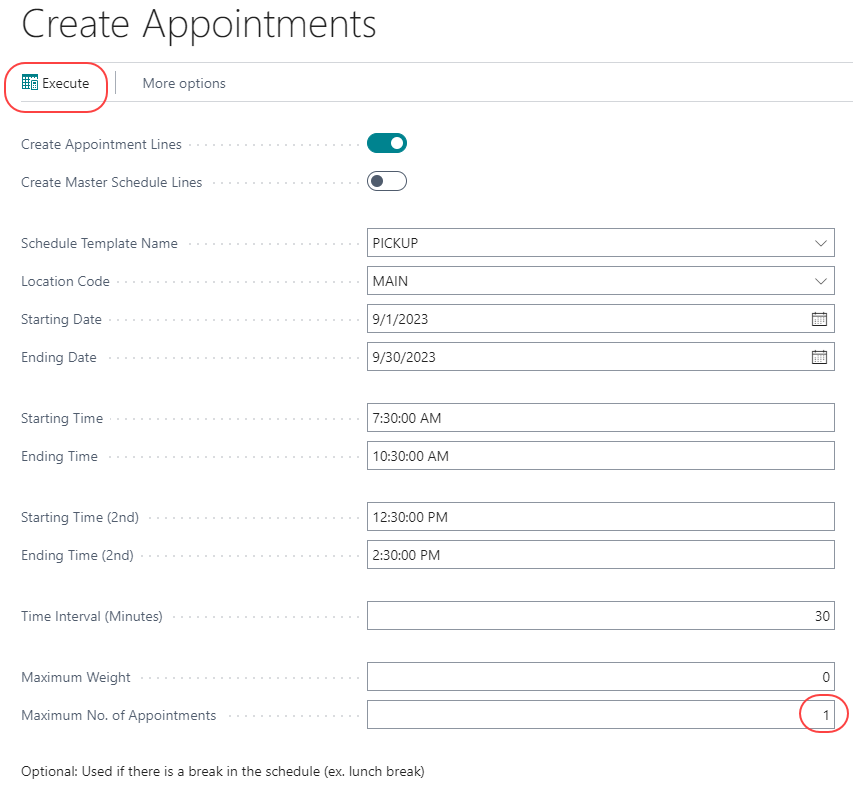The height and width of the screenshot is (786, 862).
Task: Click the Maximum Weight input box
Action: (x=600, y=677)
